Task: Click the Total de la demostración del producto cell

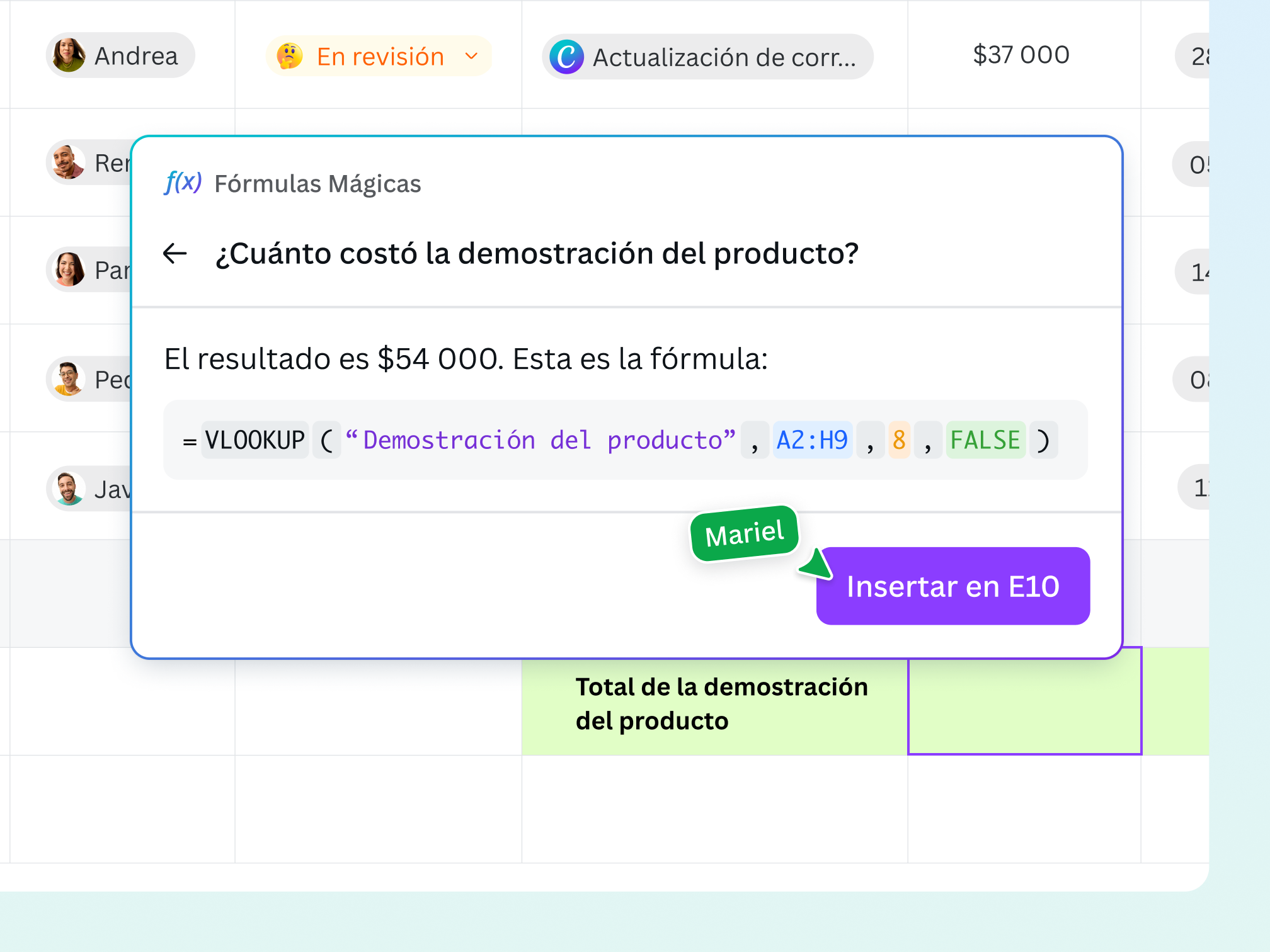Action: [x=722, y=703]
